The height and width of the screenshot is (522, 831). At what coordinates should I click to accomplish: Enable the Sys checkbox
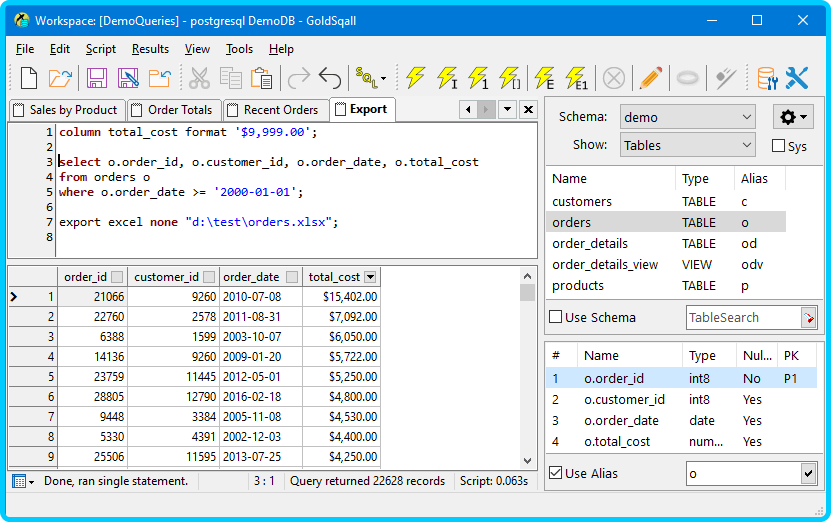point(779,146)
